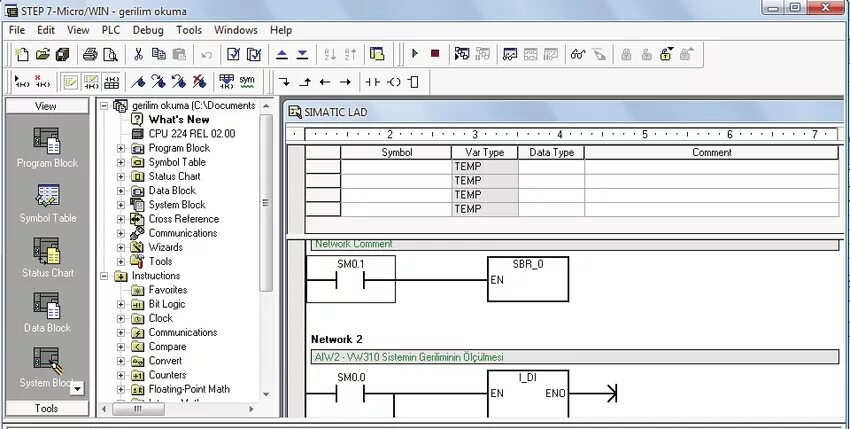Click the yellow Force padlock icon
The width and height of the screenshot is (850, 429).
point(666,54)
